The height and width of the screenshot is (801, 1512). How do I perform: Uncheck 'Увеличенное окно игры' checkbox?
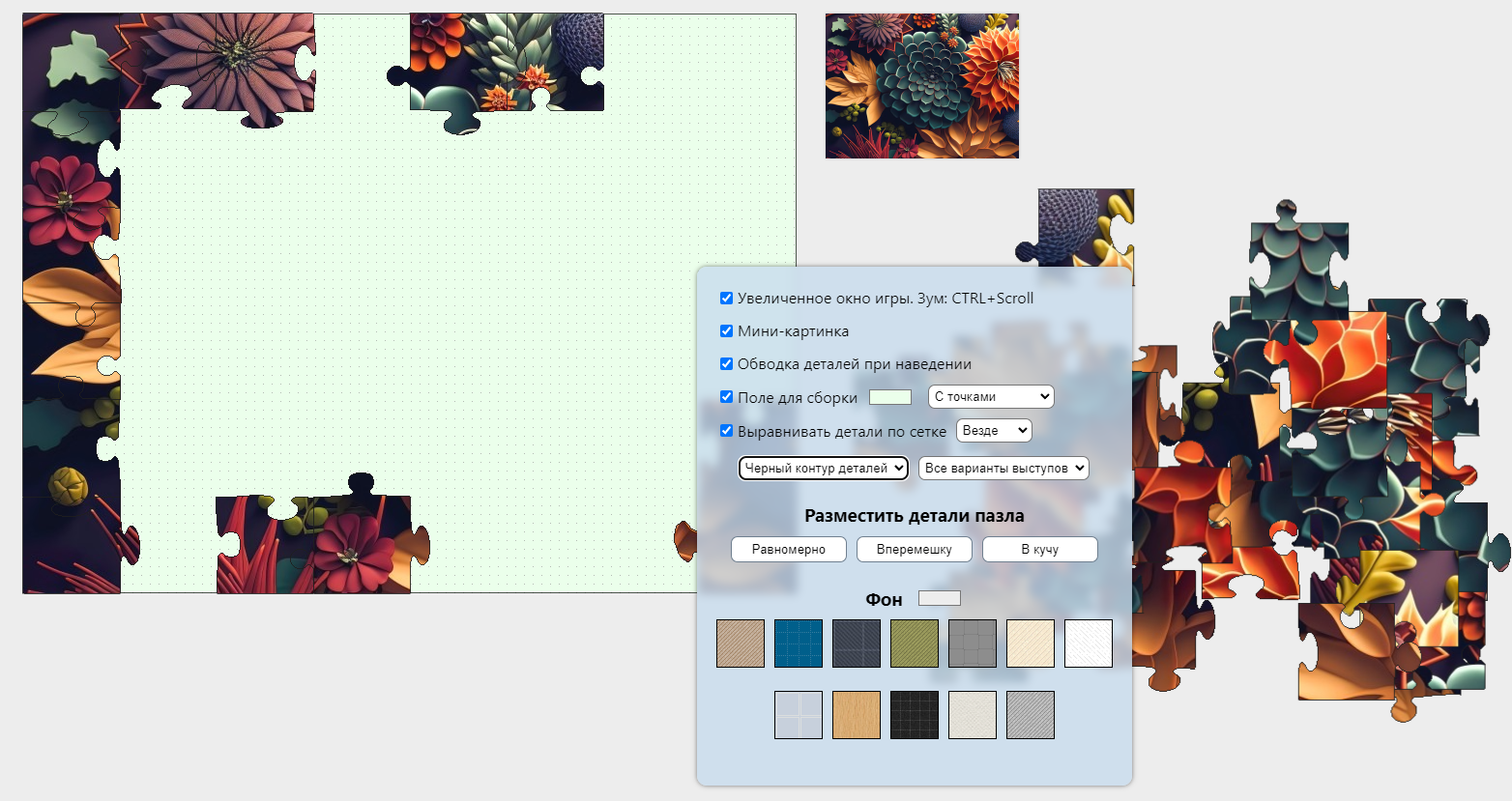click(726, 298)
